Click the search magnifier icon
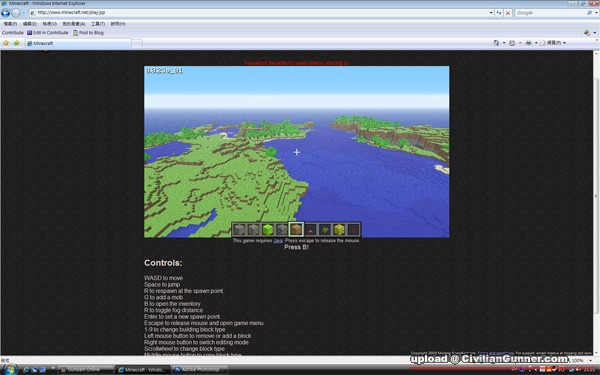Viewport: 600px width, 375px height. (x=589, y=13)
